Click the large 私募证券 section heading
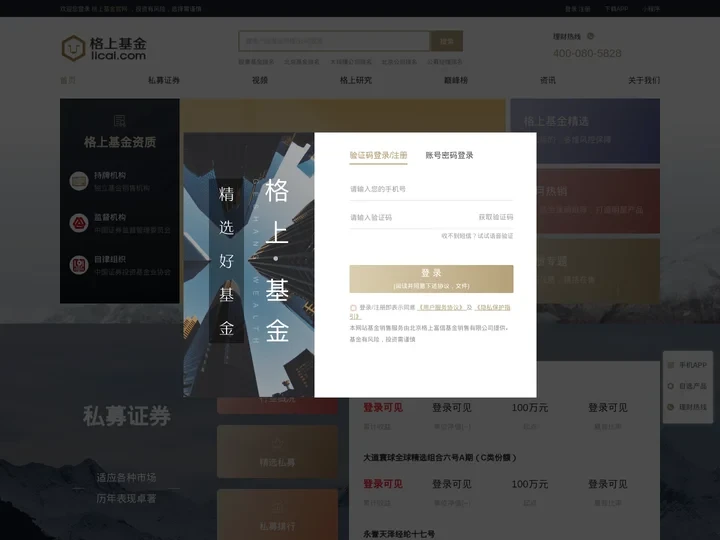The image size is (720, 540). pyautogui.click(x=127, y=416)
